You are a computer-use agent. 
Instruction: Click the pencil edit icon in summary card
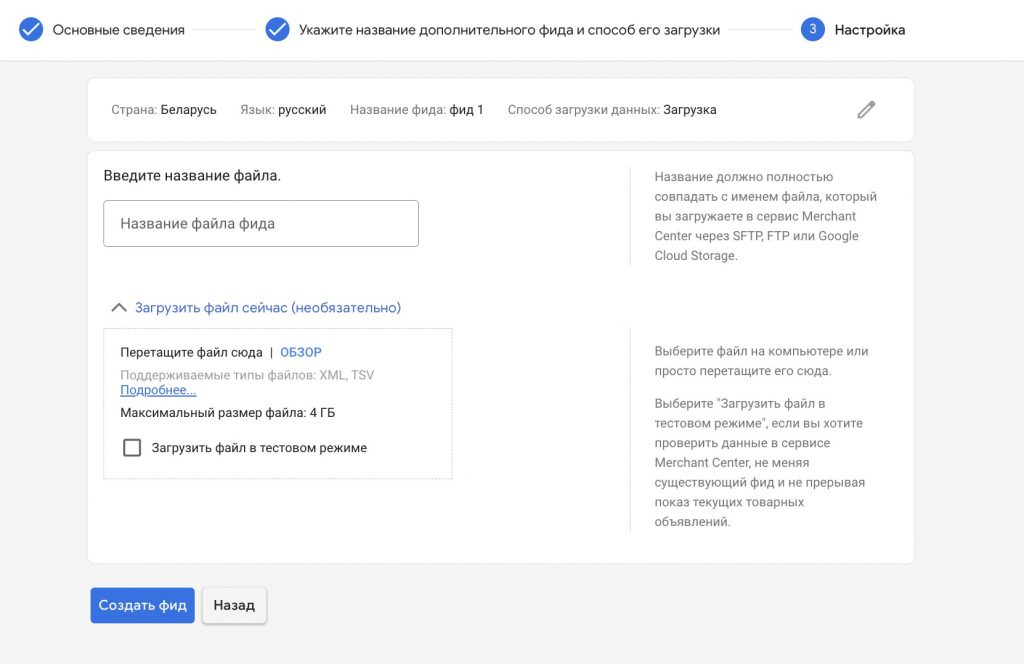click(x=866, y=110)
